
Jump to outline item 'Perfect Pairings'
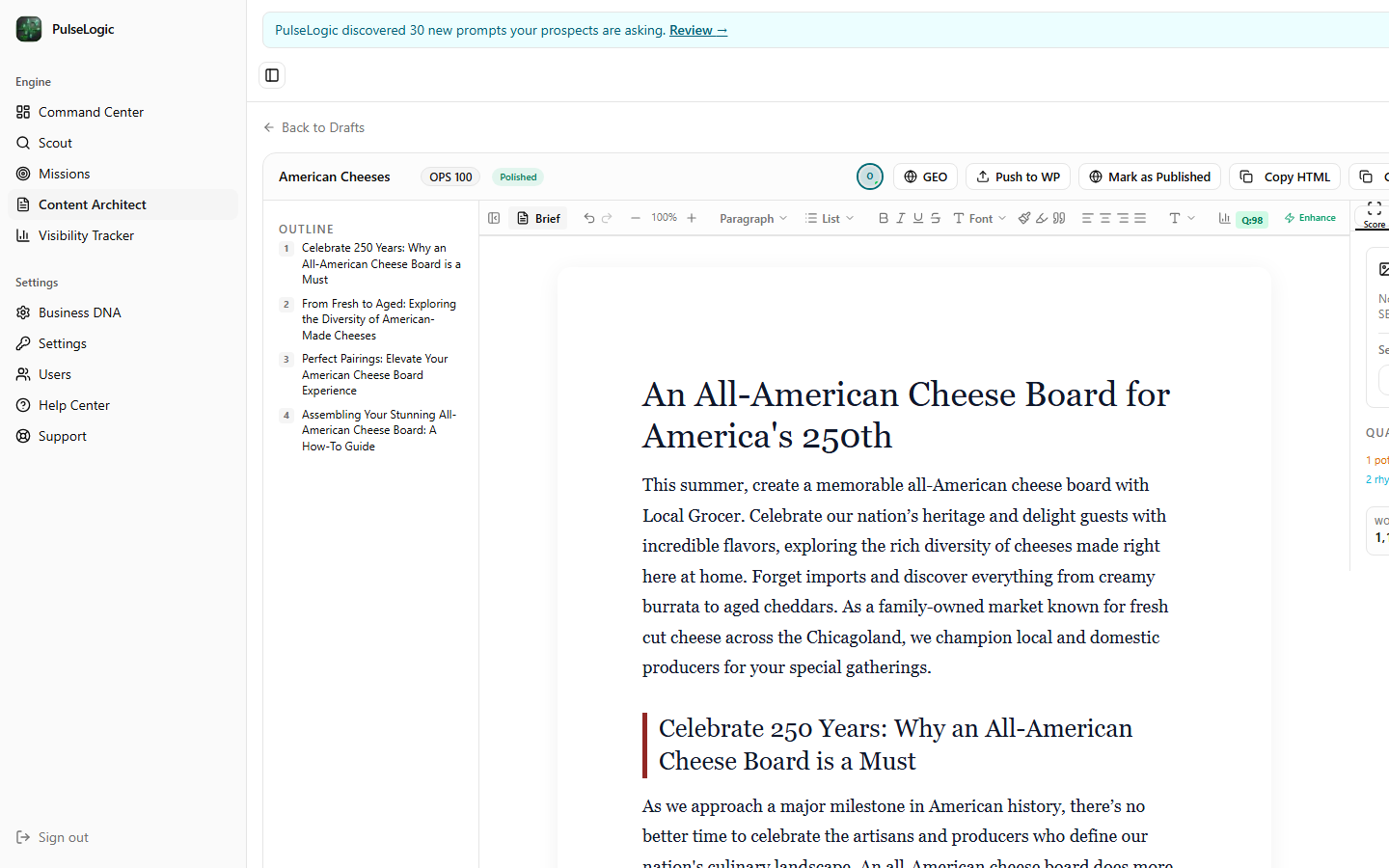pos(371,374)
